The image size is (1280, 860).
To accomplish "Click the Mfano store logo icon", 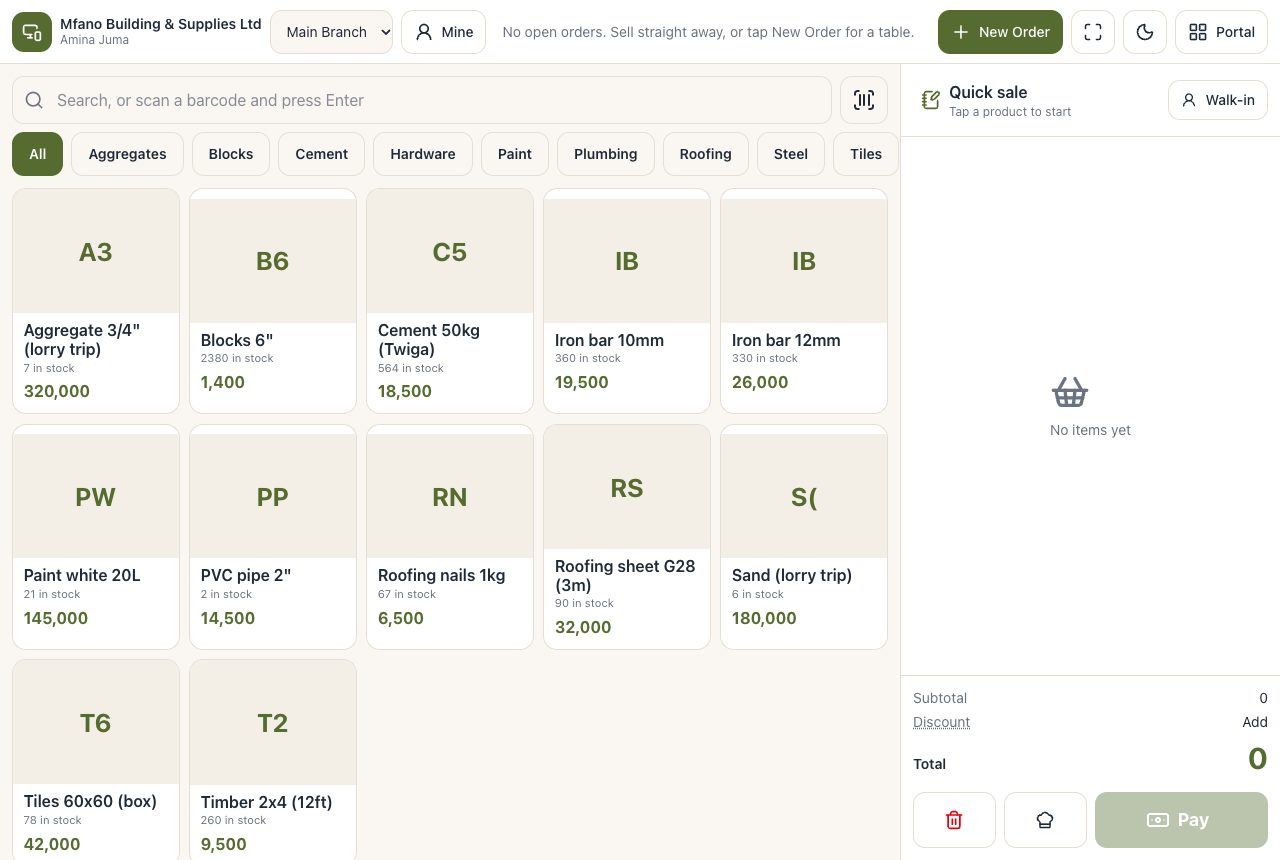I will pos(32,32).
